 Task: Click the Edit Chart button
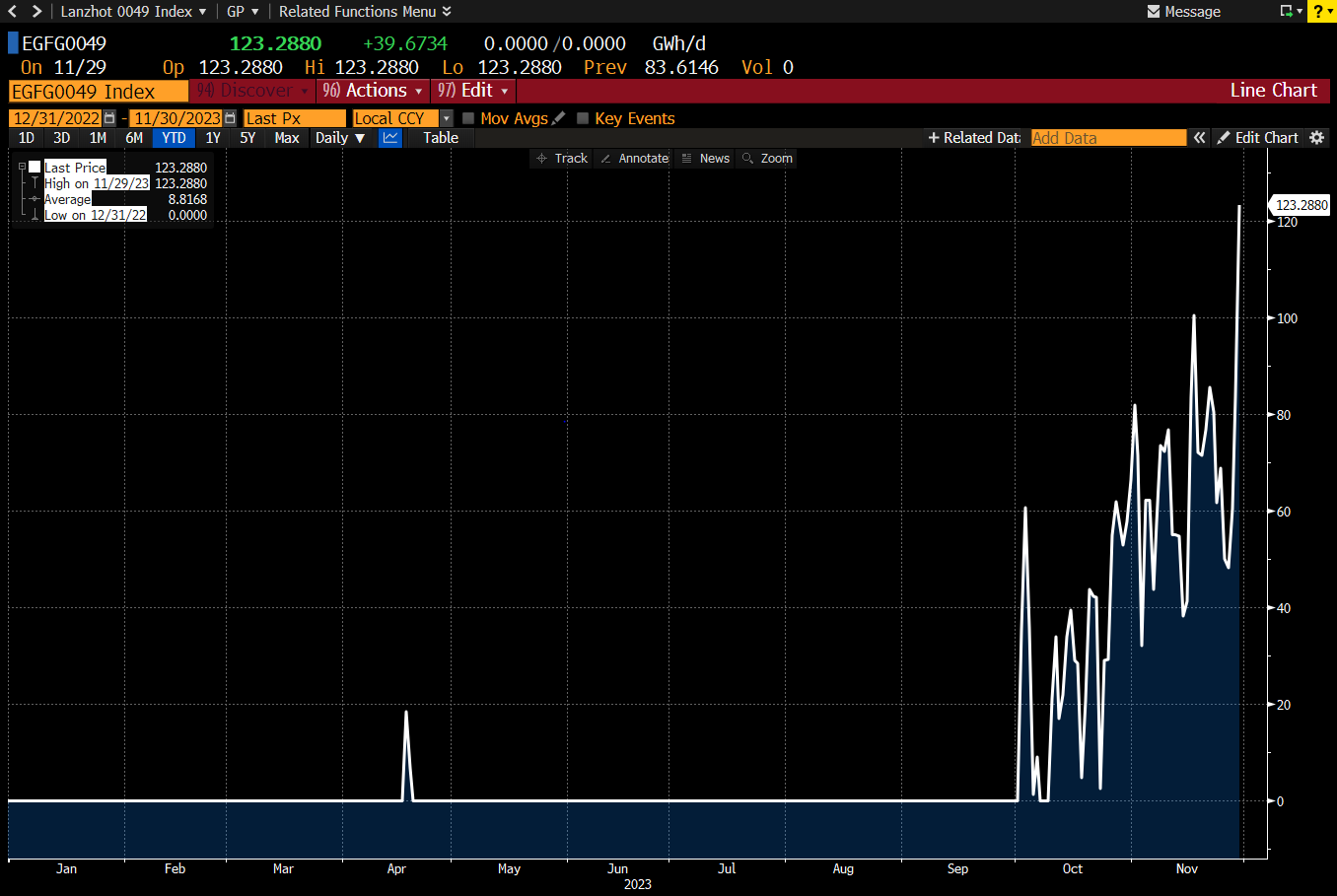coord(1257,138)
